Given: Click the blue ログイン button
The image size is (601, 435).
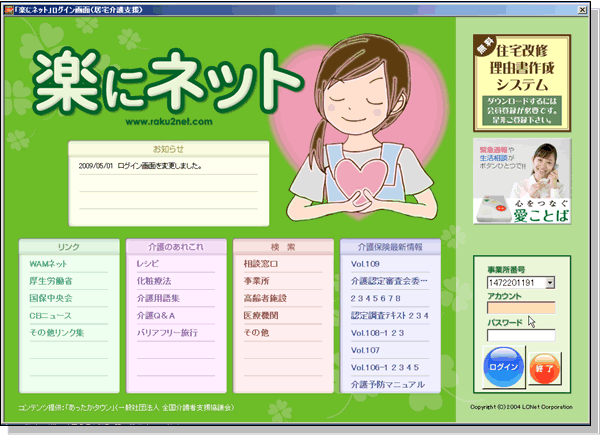Looking at the screenshot, I should tap(504, 367).
